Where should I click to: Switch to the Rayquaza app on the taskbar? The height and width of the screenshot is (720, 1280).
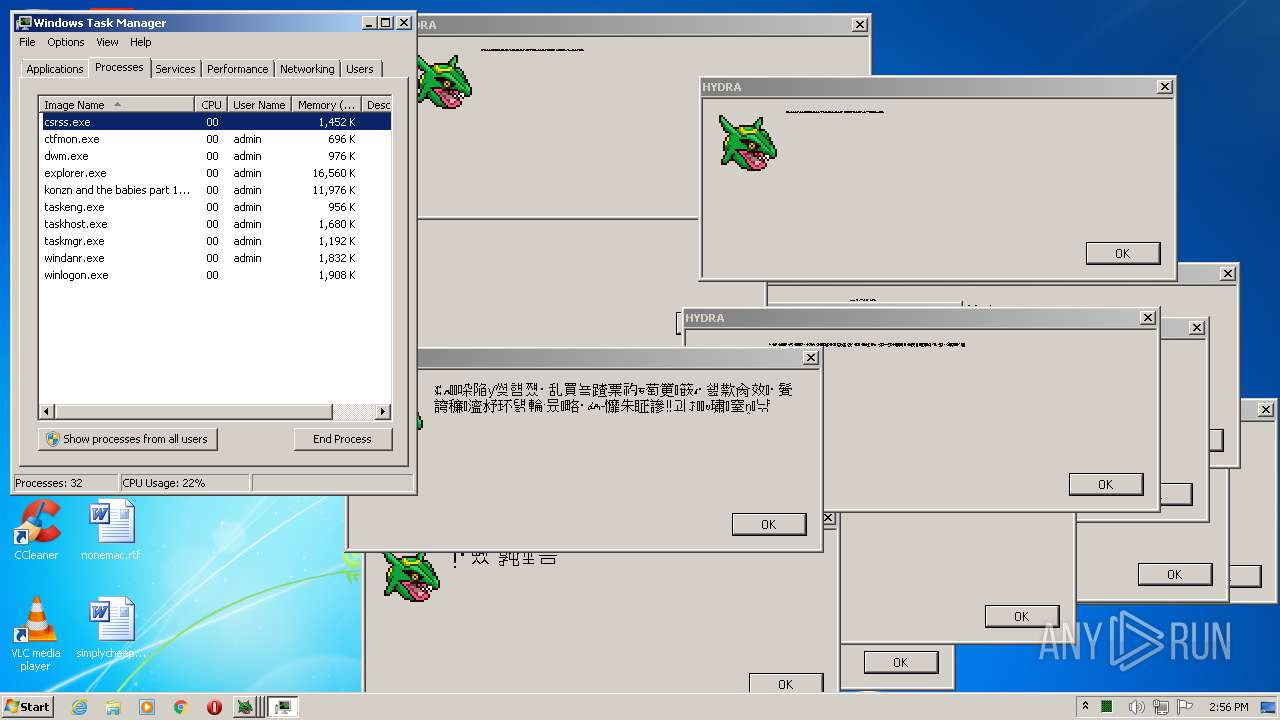pos(245,707)
